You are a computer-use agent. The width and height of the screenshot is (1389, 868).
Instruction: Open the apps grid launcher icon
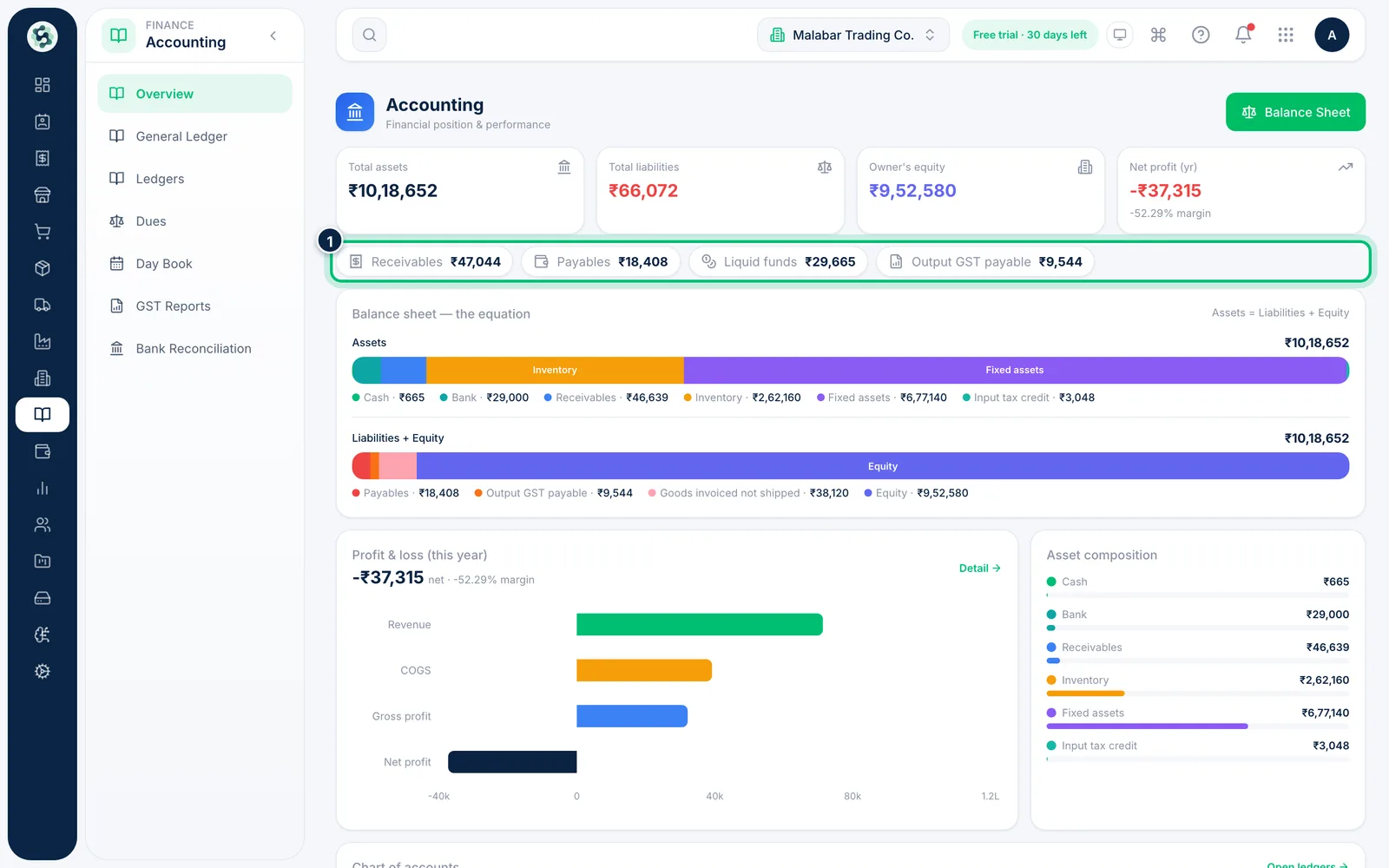coord(1286,35)
